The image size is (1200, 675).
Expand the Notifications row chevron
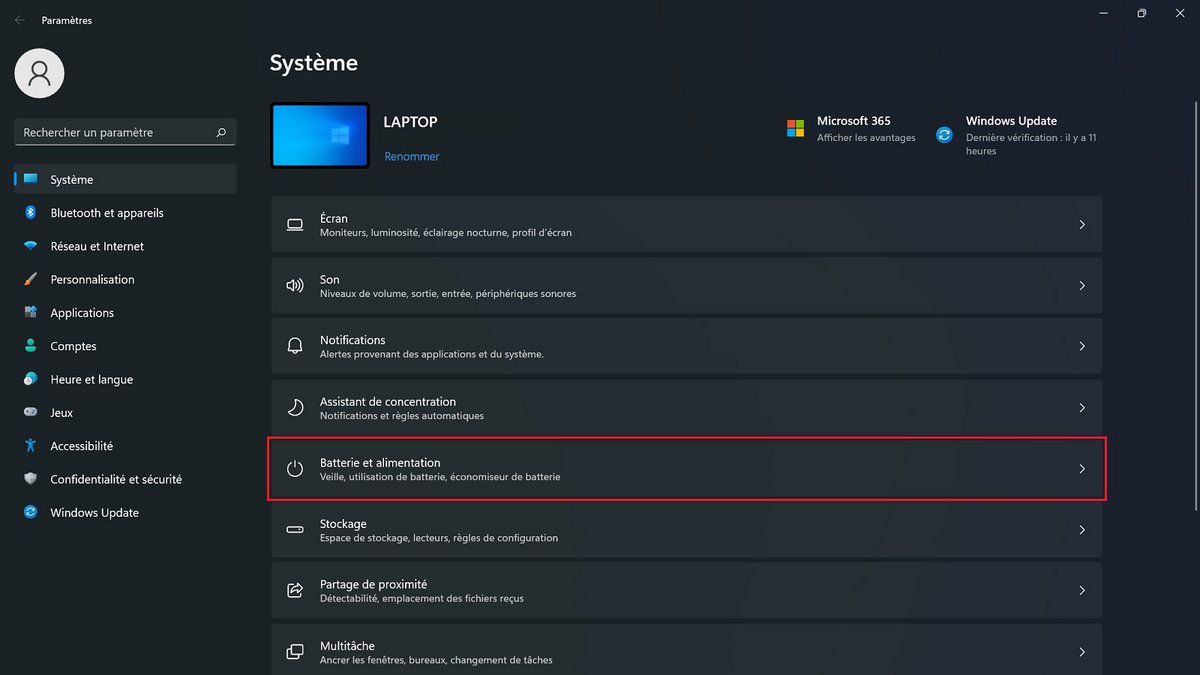[x=1082, y=346]
